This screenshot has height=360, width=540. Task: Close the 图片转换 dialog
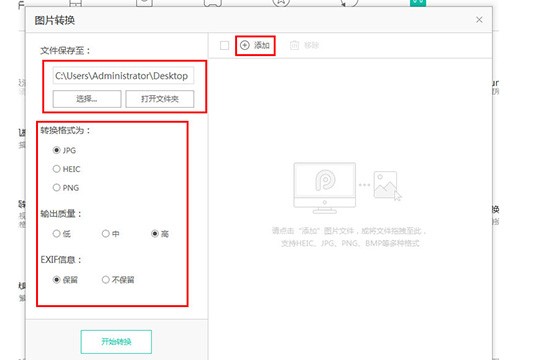479,20
